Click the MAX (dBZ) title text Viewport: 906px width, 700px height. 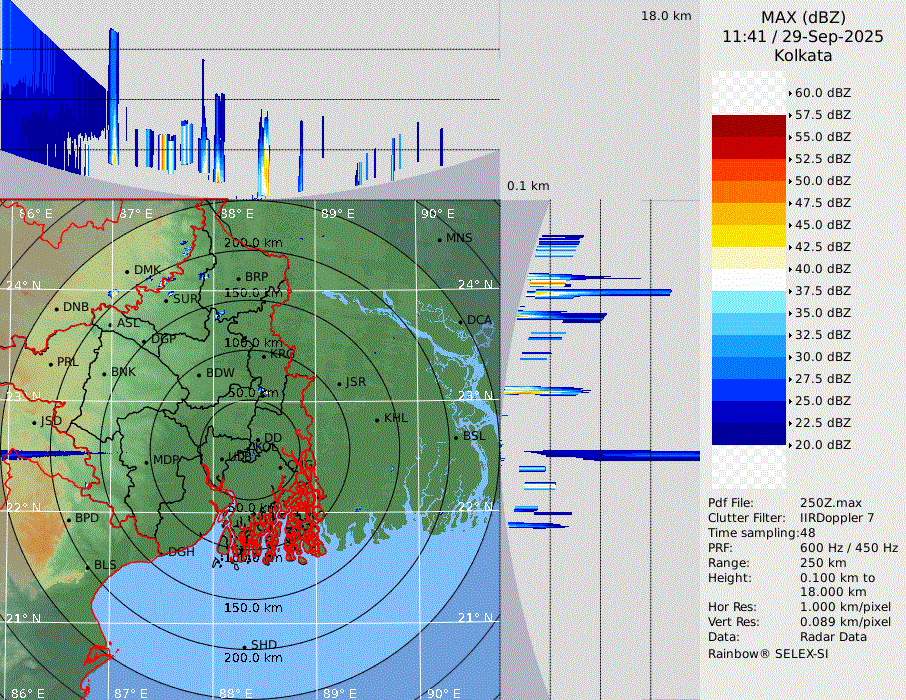click(803, 17)
